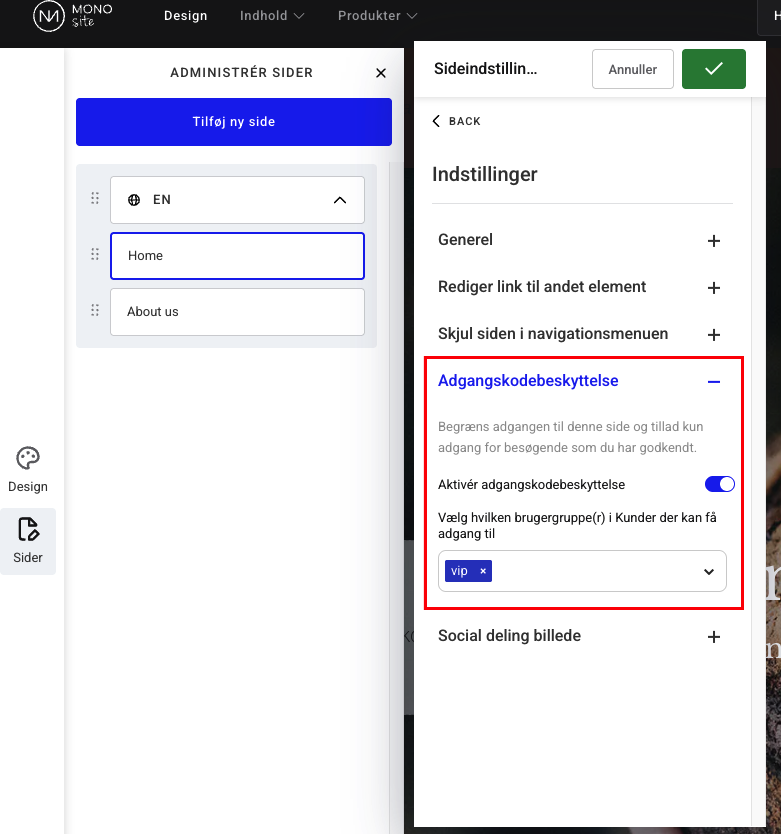Click the drag handle beside Home page
The width and height of the screenshot is (781, 834).
click(x=95, y=255)
